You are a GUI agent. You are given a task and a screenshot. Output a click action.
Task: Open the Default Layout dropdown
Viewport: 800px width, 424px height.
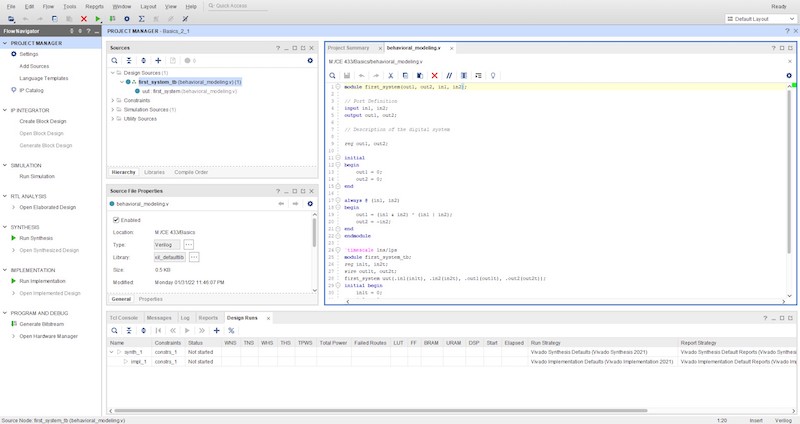pyautogui.click(x=760, y=19)
